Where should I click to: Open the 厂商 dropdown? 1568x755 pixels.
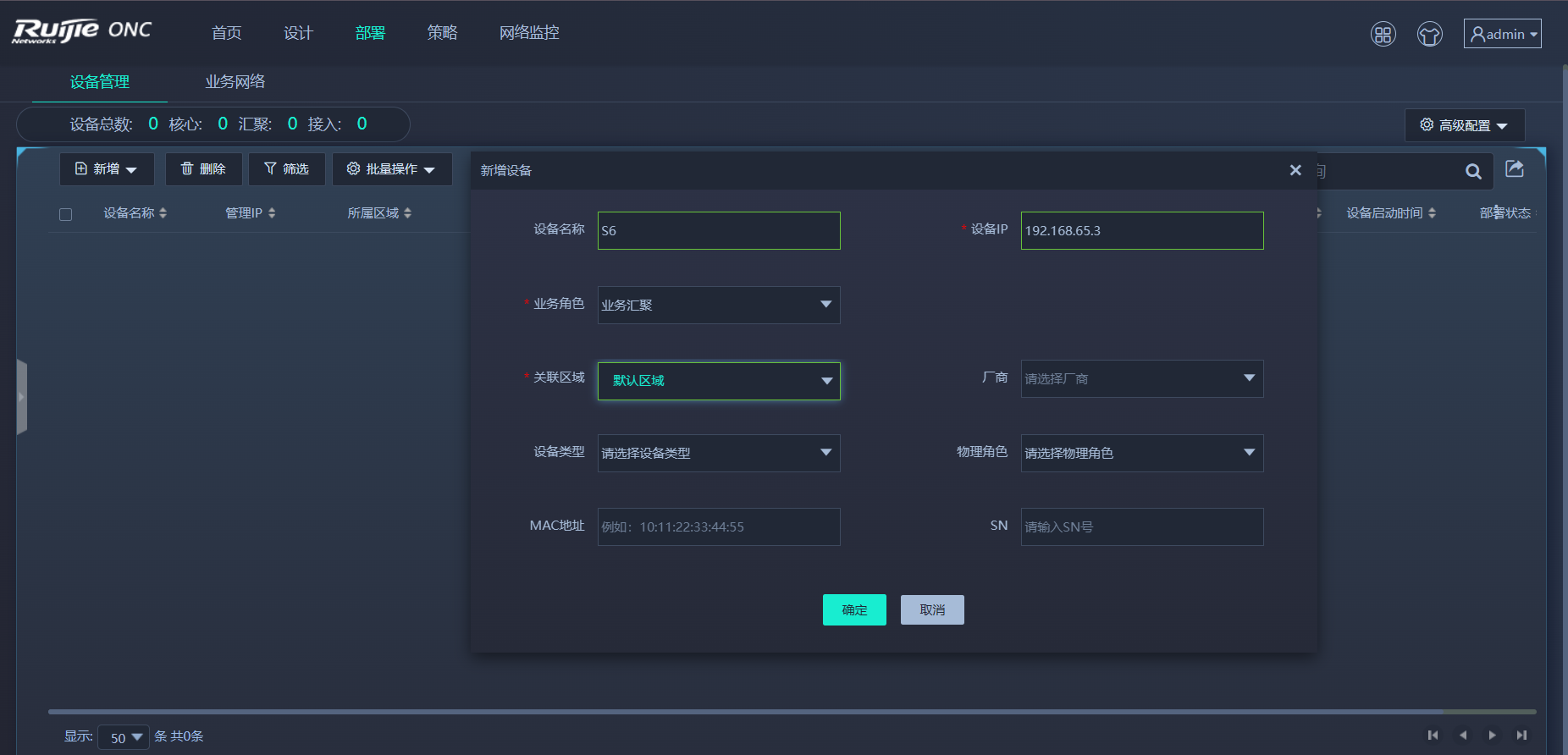(x=1142, y=378)
